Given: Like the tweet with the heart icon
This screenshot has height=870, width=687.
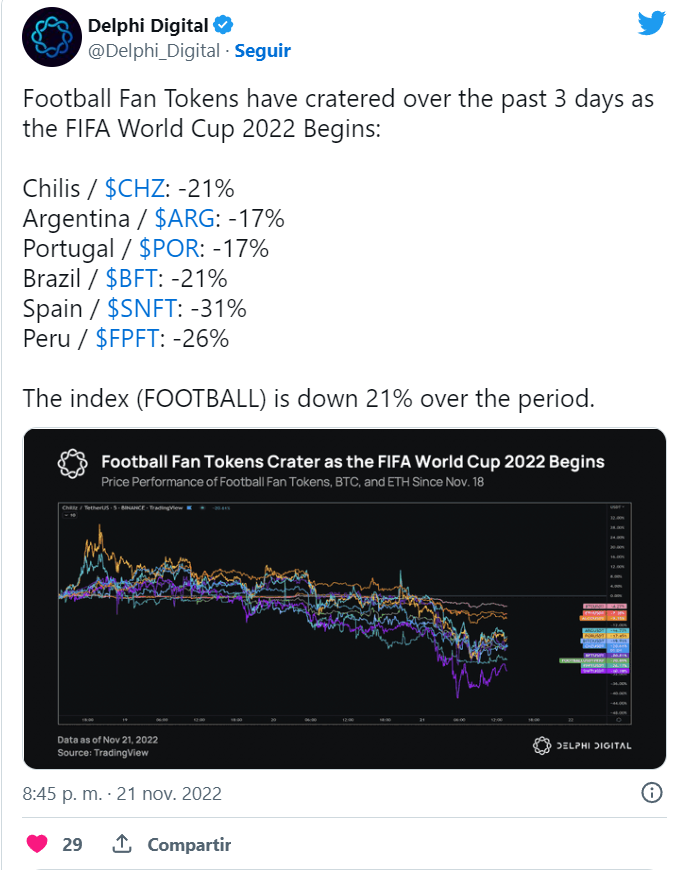Looking at the screenshot, I should [x=37, y=844].
